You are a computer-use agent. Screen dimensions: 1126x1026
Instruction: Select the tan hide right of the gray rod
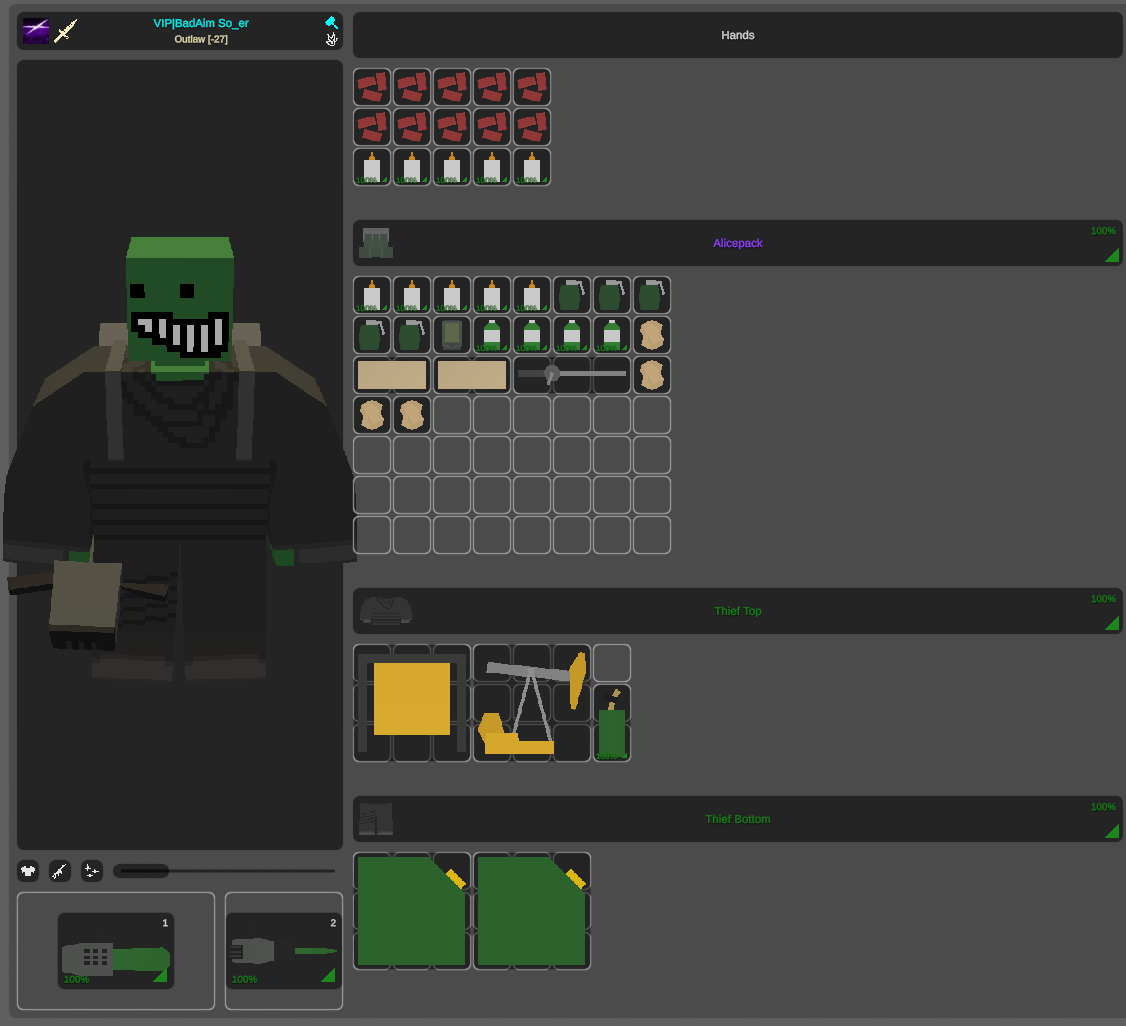click(652, 375)
